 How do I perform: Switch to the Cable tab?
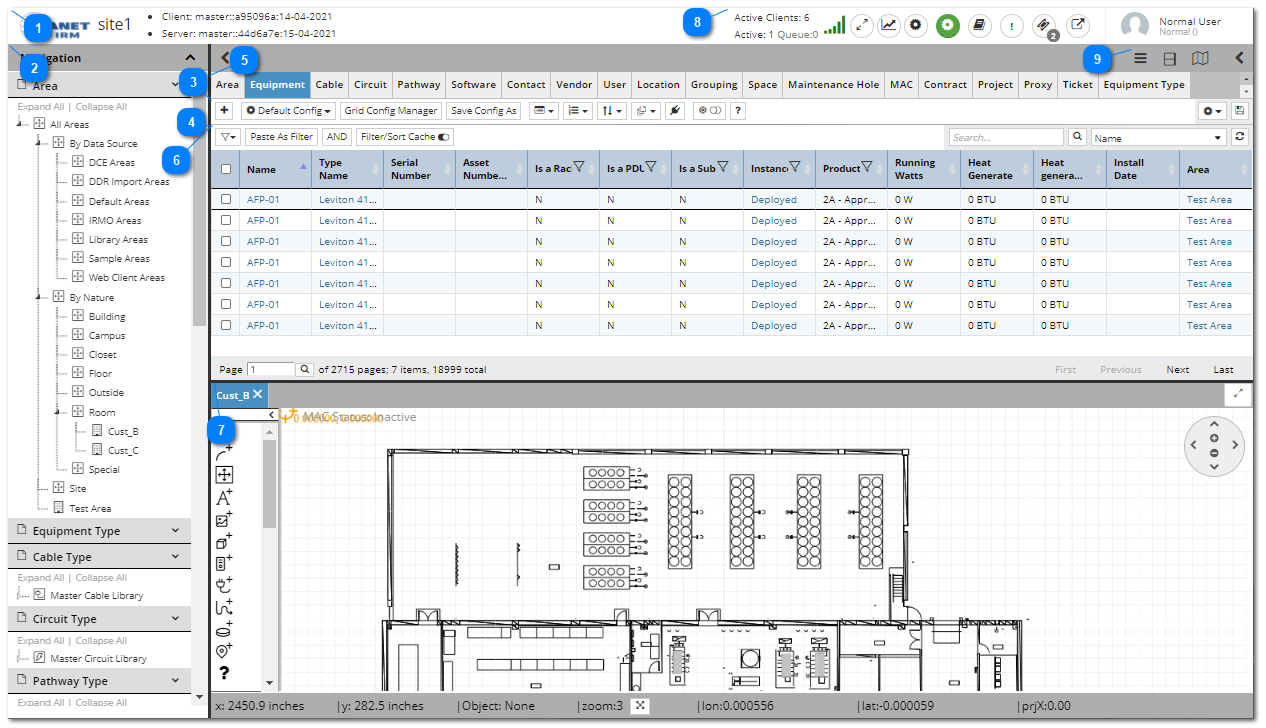click(x=329, y=85)
